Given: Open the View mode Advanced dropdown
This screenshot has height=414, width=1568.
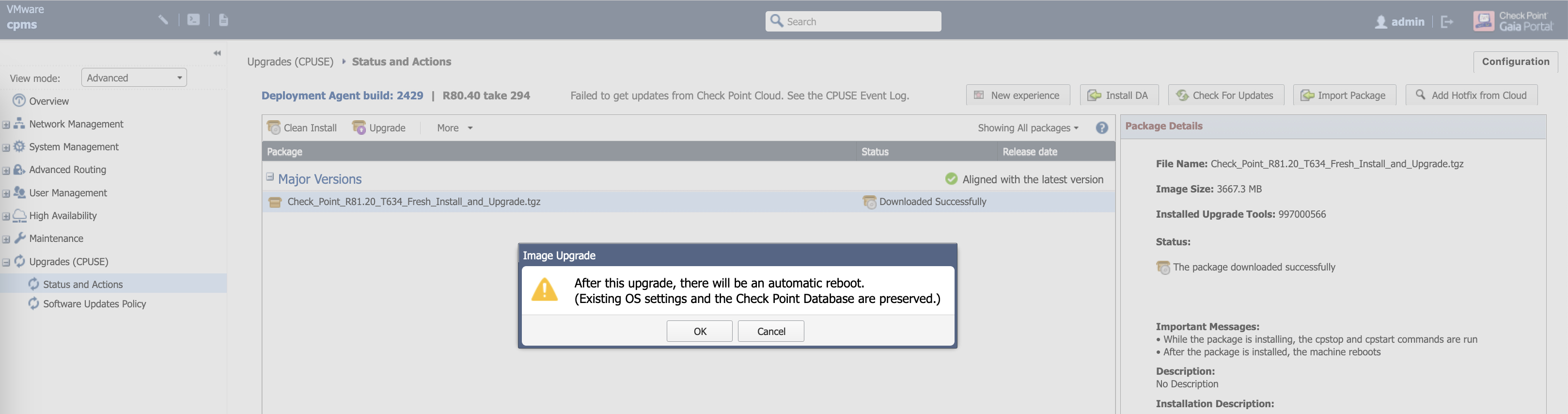Looking at the screenshot, I should [x=134, y=77].
